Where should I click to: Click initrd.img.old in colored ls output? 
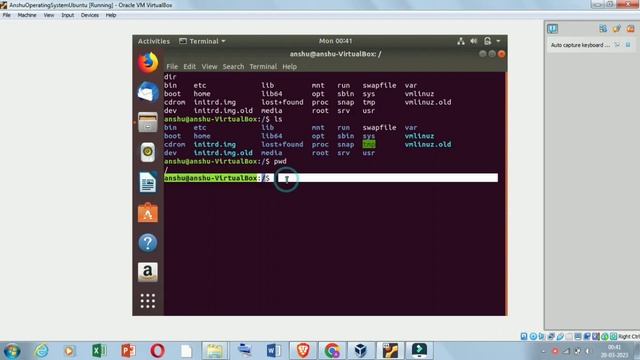[x=223, y=153]
